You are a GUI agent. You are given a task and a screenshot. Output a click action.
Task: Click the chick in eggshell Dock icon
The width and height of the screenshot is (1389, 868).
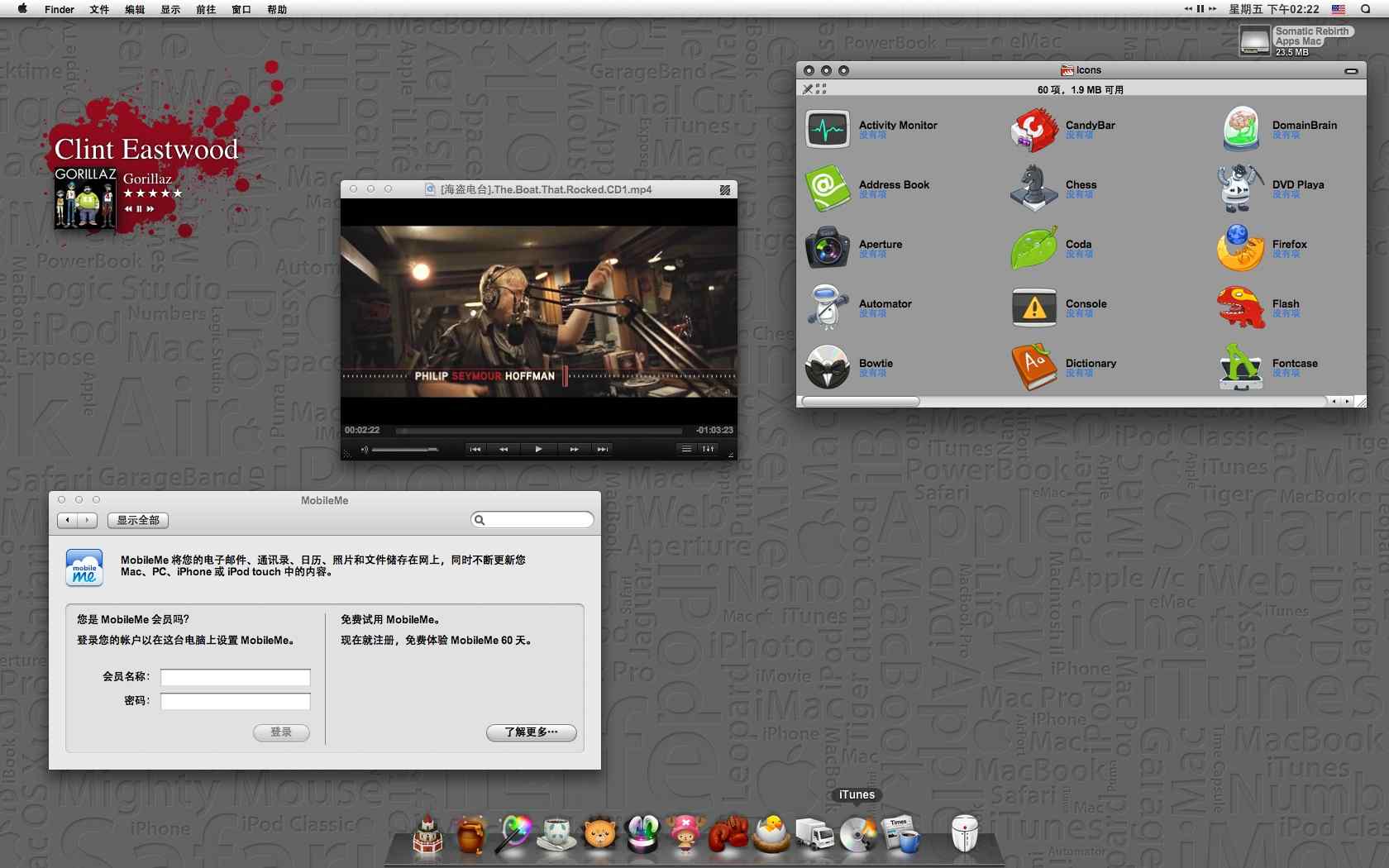pyautogui.click(x=771, y=833)
